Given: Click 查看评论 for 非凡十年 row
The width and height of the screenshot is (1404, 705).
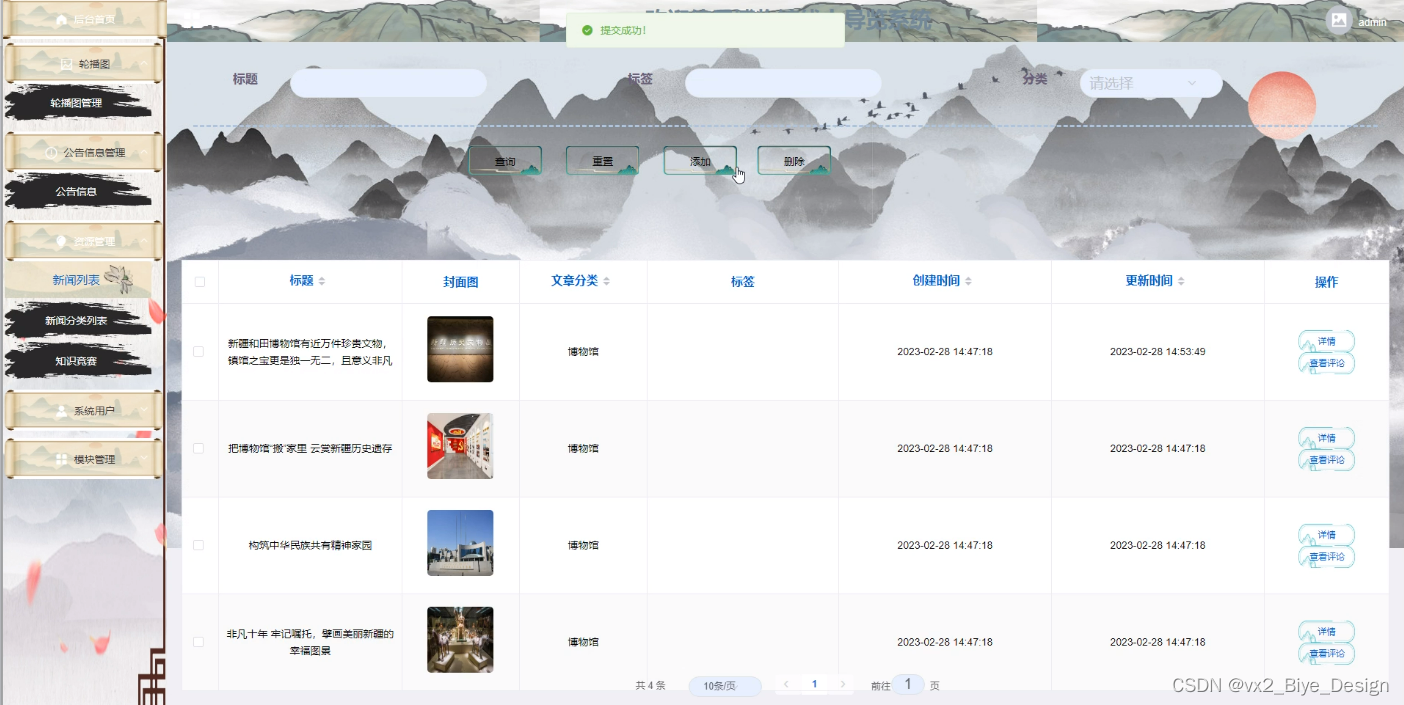Looking at the screenshot, I should coord(1326,654).
